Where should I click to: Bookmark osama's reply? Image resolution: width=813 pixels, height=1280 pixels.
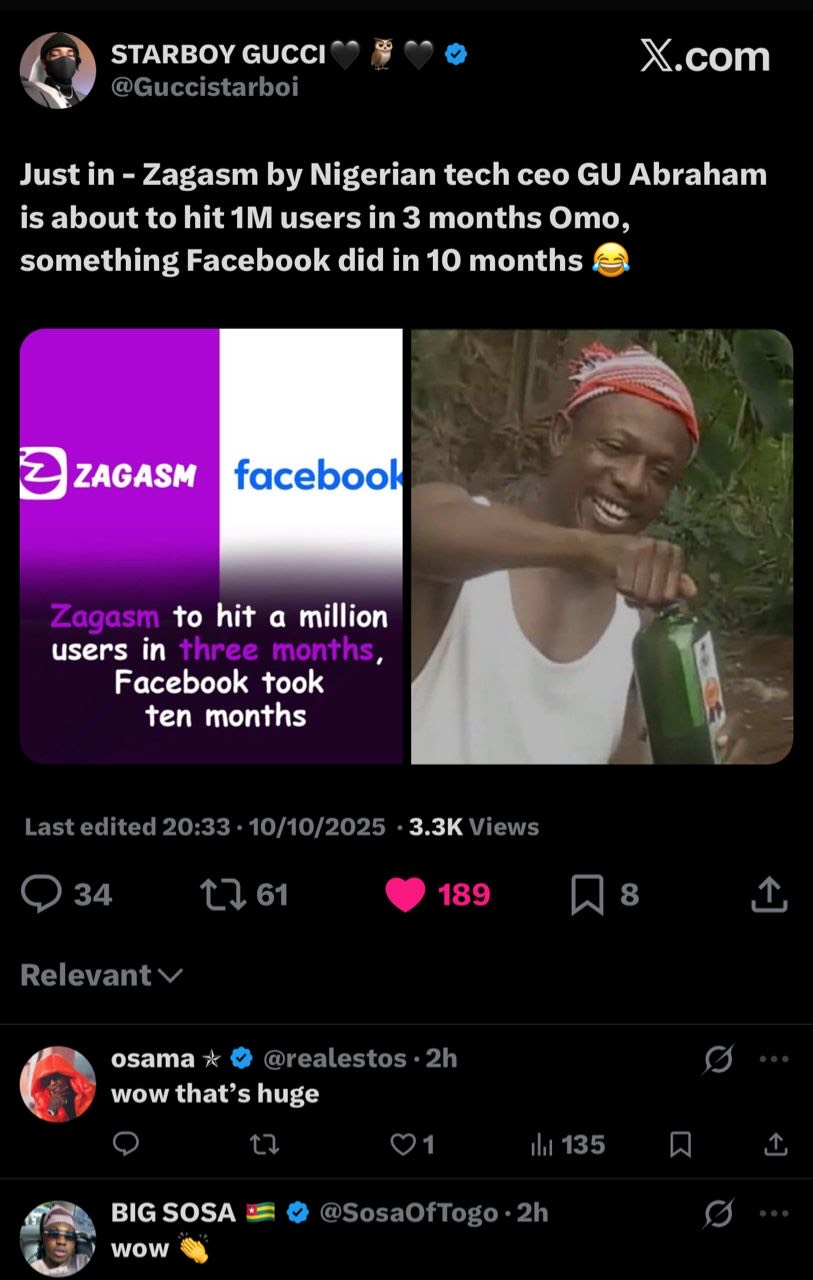[680, 1144]
